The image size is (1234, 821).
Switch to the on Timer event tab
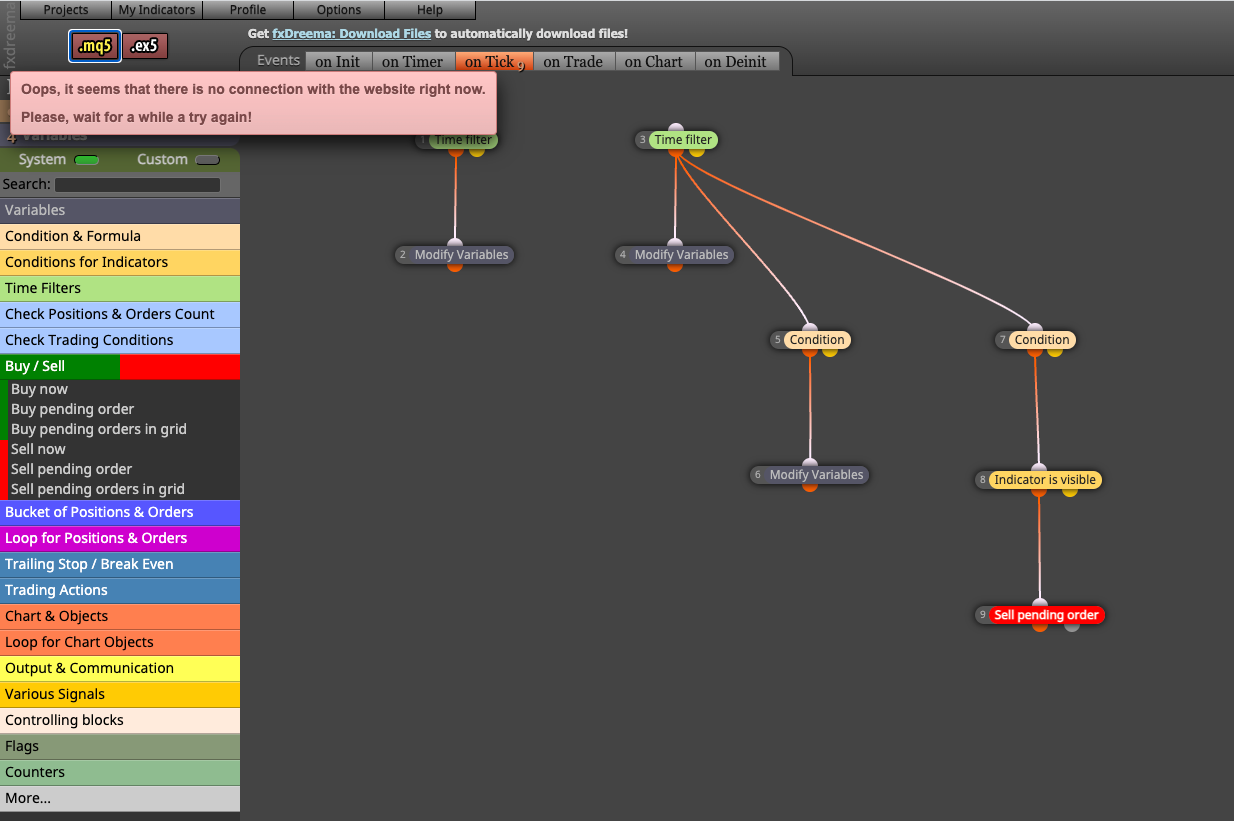pos(413,62)
